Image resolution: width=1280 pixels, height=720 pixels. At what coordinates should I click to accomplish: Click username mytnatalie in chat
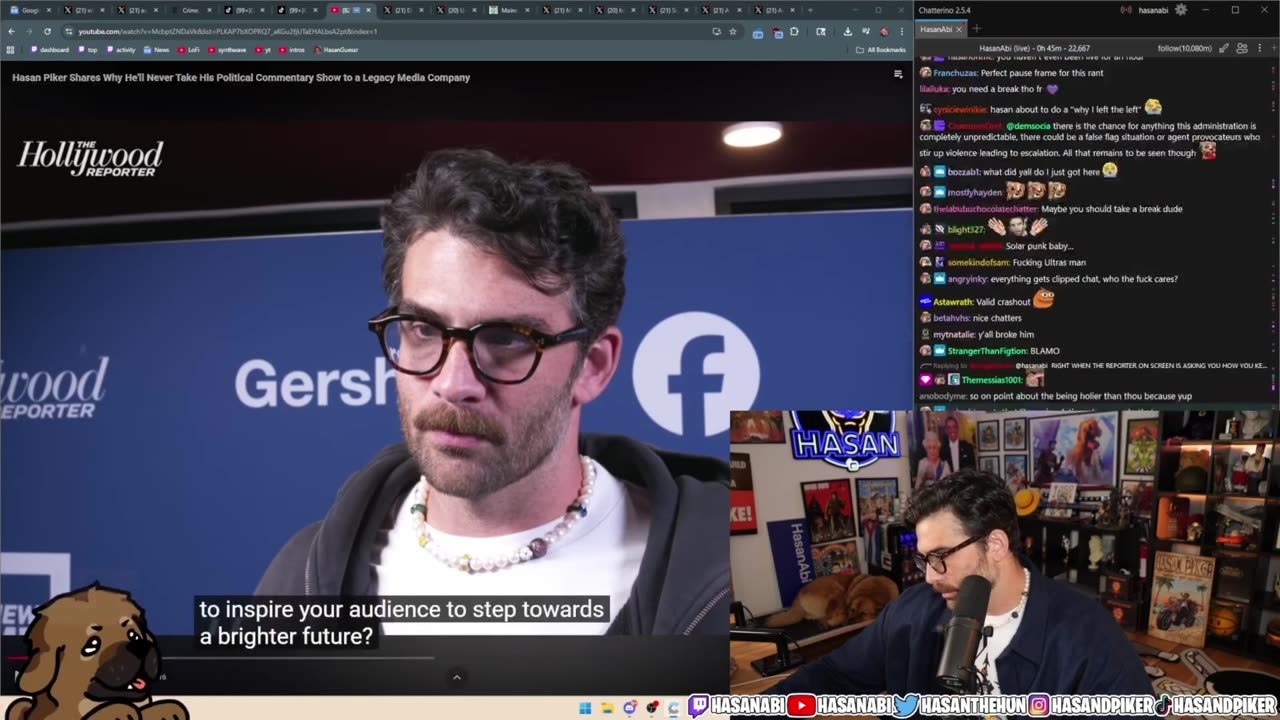[x=956, y=334]
